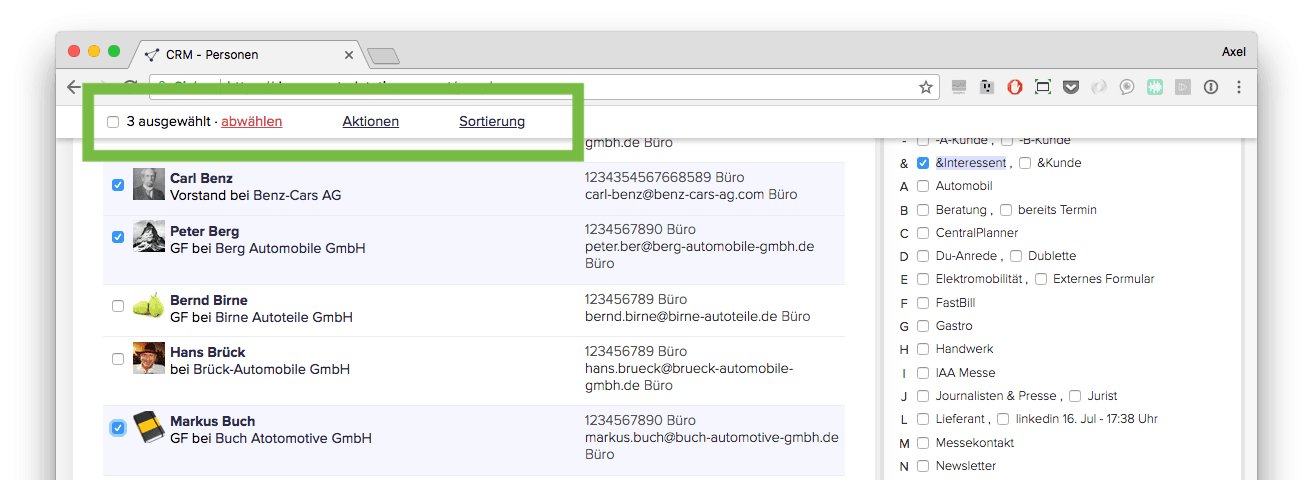Uncheck the Carl Benz contact checkbox

[x=118, y=185]
